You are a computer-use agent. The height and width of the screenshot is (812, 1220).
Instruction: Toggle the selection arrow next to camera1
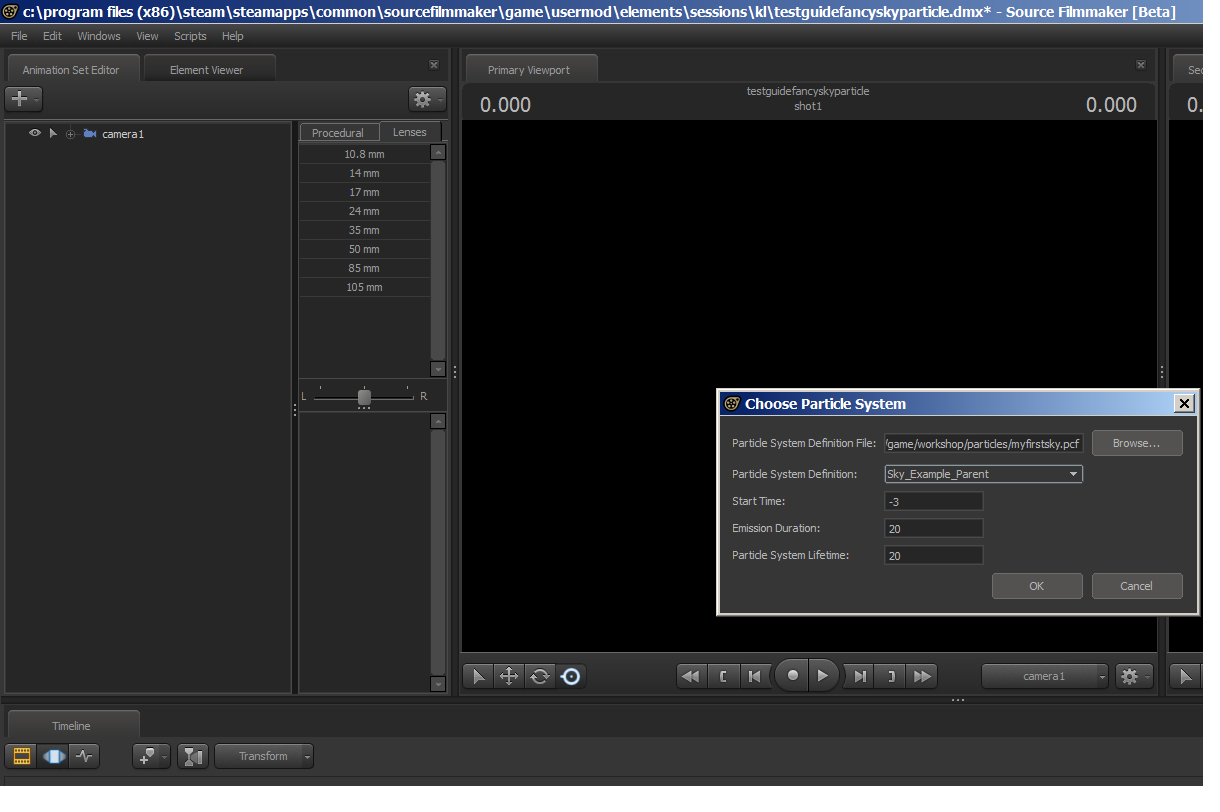(x=53, y=133)
